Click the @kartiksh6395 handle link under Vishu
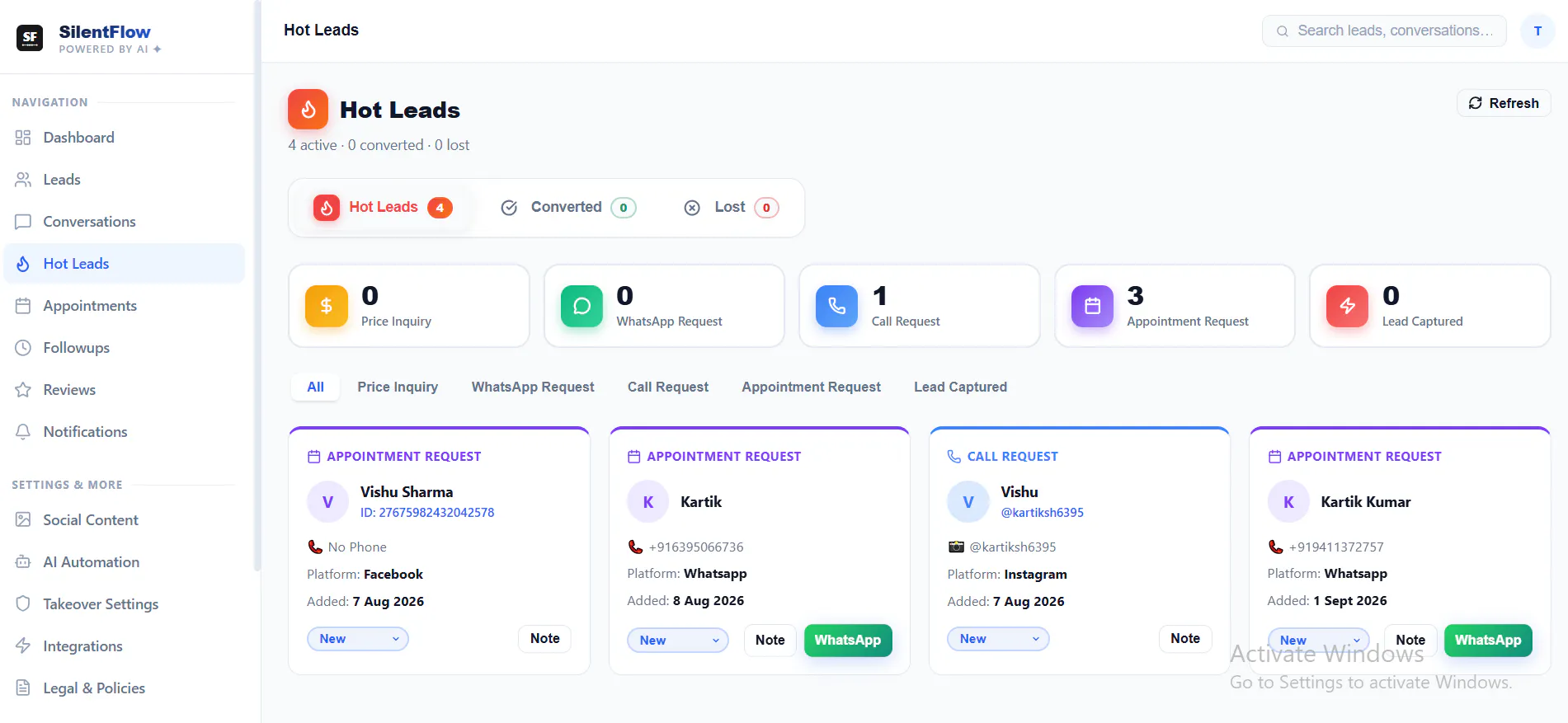This screenshot has width=1568, height=723. (1042, 513)
